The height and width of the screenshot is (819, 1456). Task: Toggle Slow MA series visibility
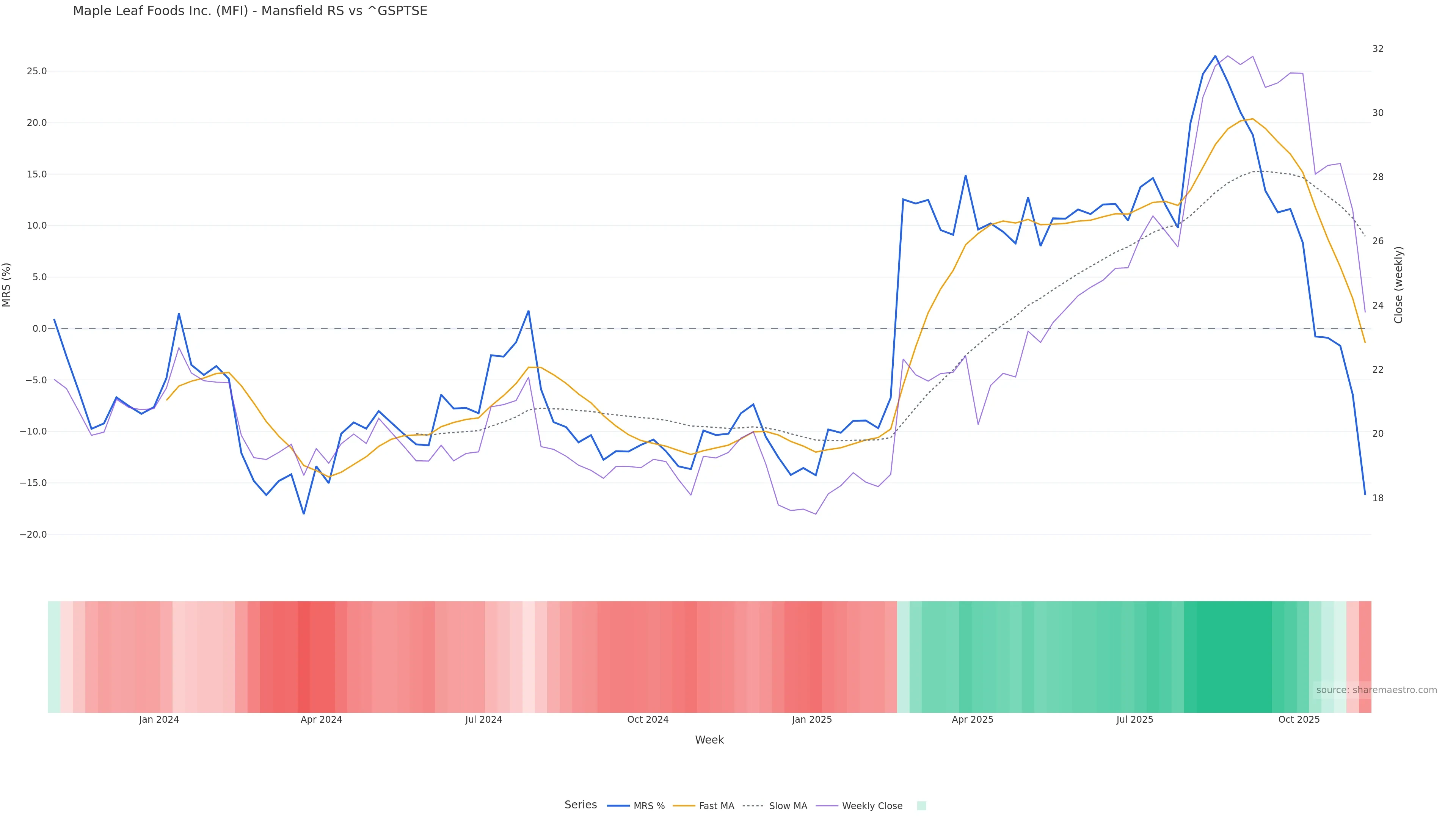pos(788,806)
